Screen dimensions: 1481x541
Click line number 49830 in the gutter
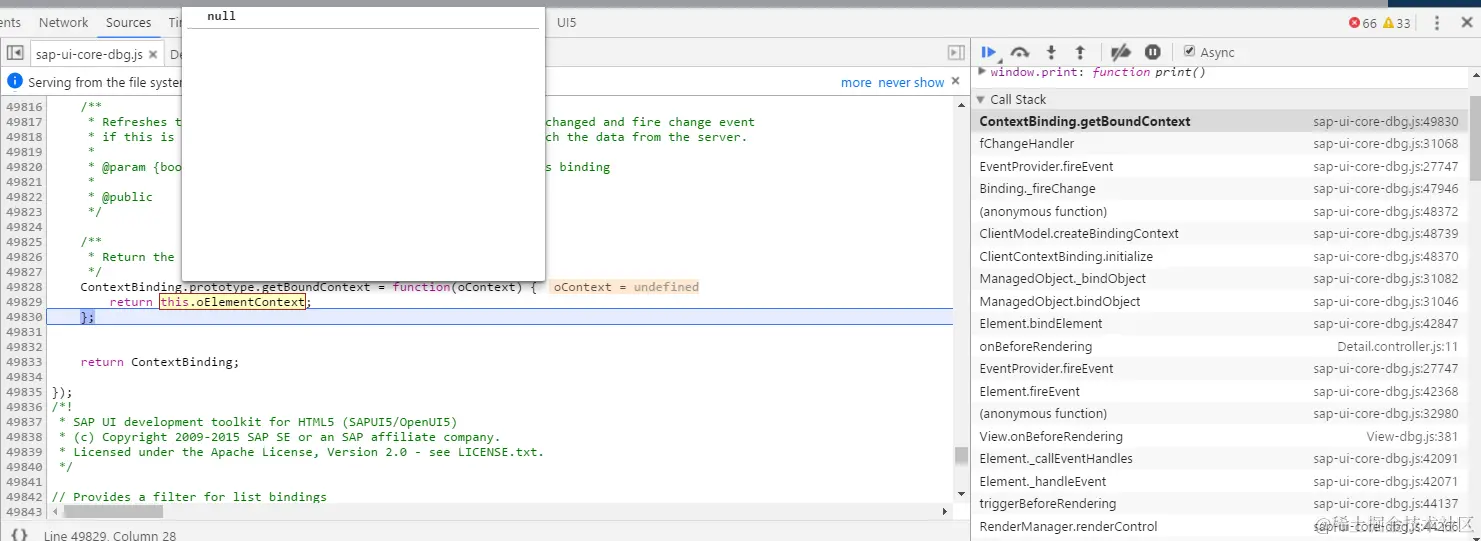(x=23, y=317)
